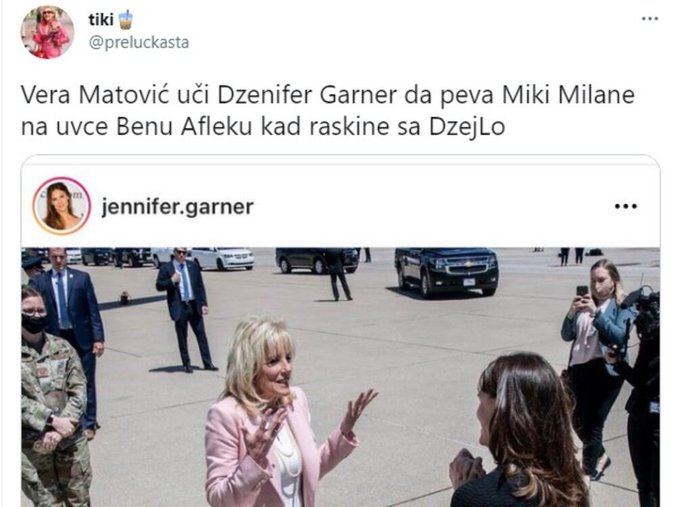Image resolution: width=676 pixels, height=507 pixels.
Task: Open tweet more options three-dot menu
Action: coord(650,19)
